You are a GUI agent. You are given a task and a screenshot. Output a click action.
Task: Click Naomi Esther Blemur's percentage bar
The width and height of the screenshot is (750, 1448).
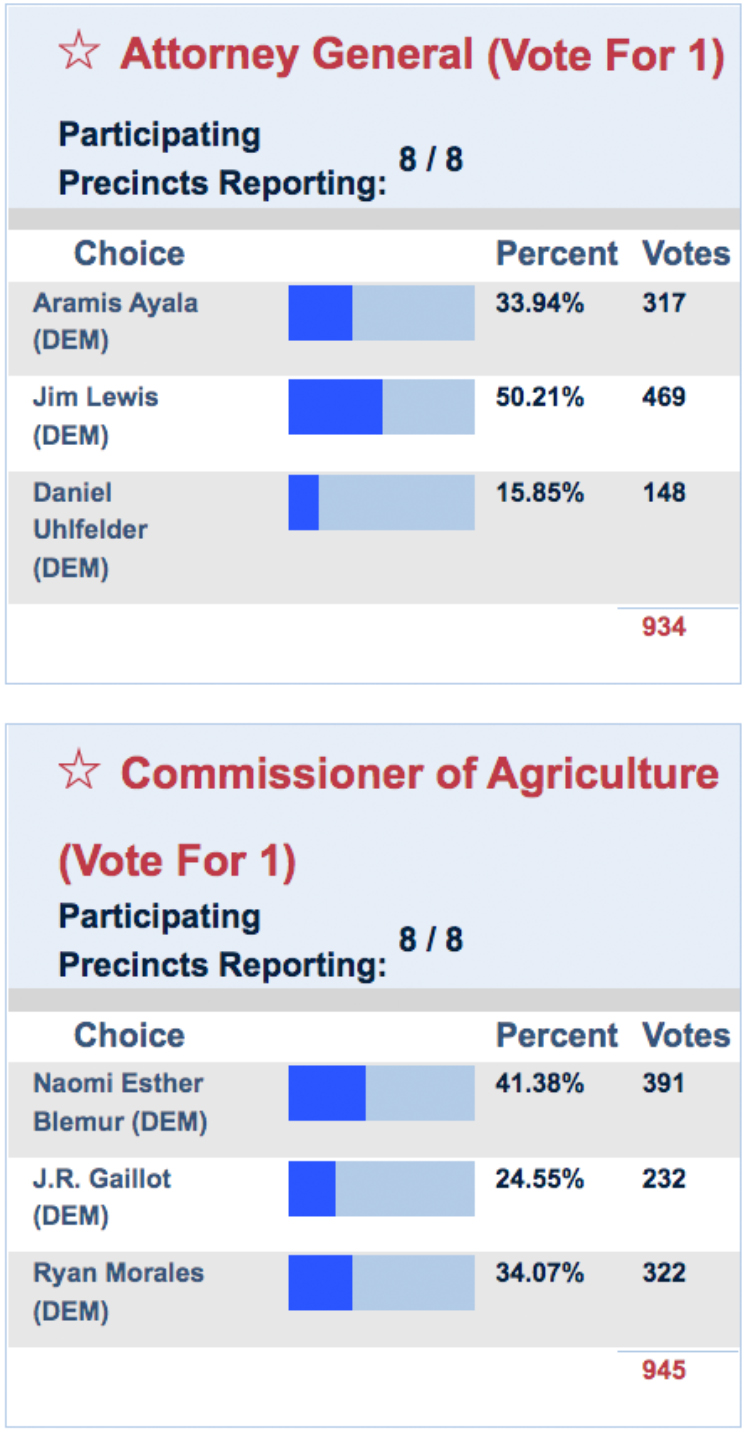381,1093
